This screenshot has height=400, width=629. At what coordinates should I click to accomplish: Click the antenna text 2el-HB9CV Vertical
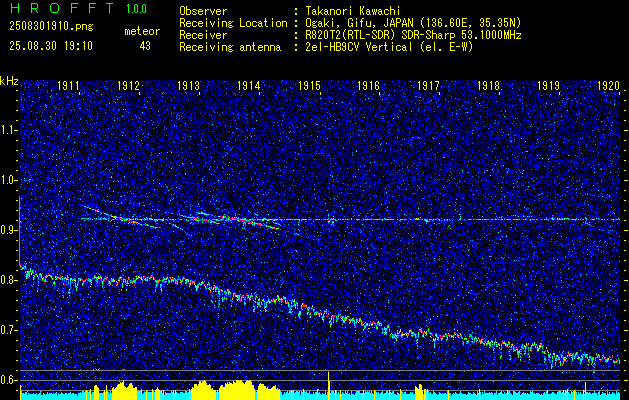click(359, 47)
